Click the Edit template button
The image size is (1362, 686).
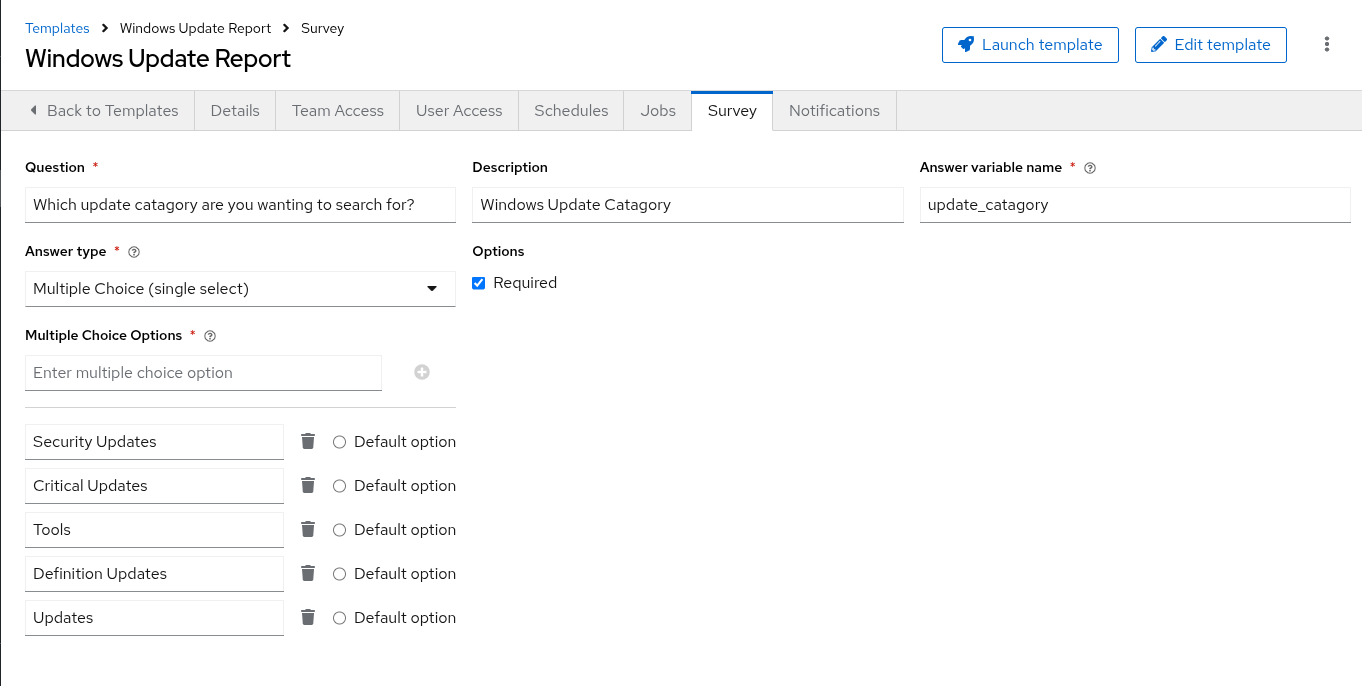(x=1211, y=45)
